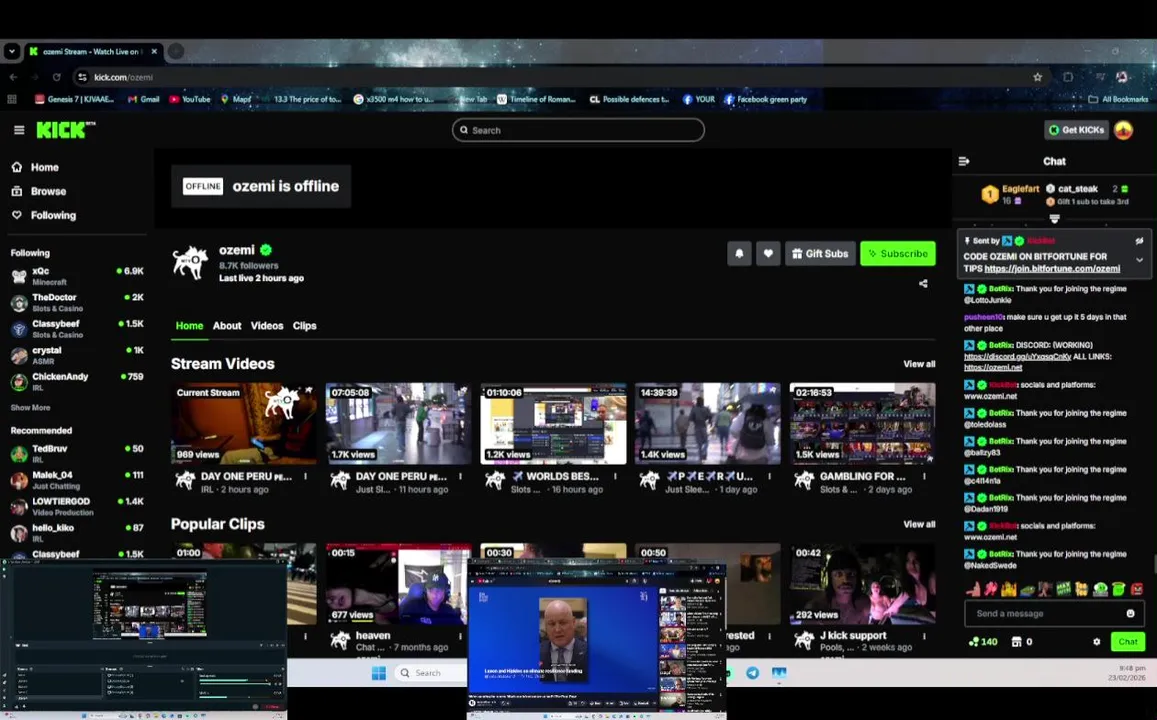Open the 01:10:06 WORLDS BES video thumbnail

click(553, 423)
